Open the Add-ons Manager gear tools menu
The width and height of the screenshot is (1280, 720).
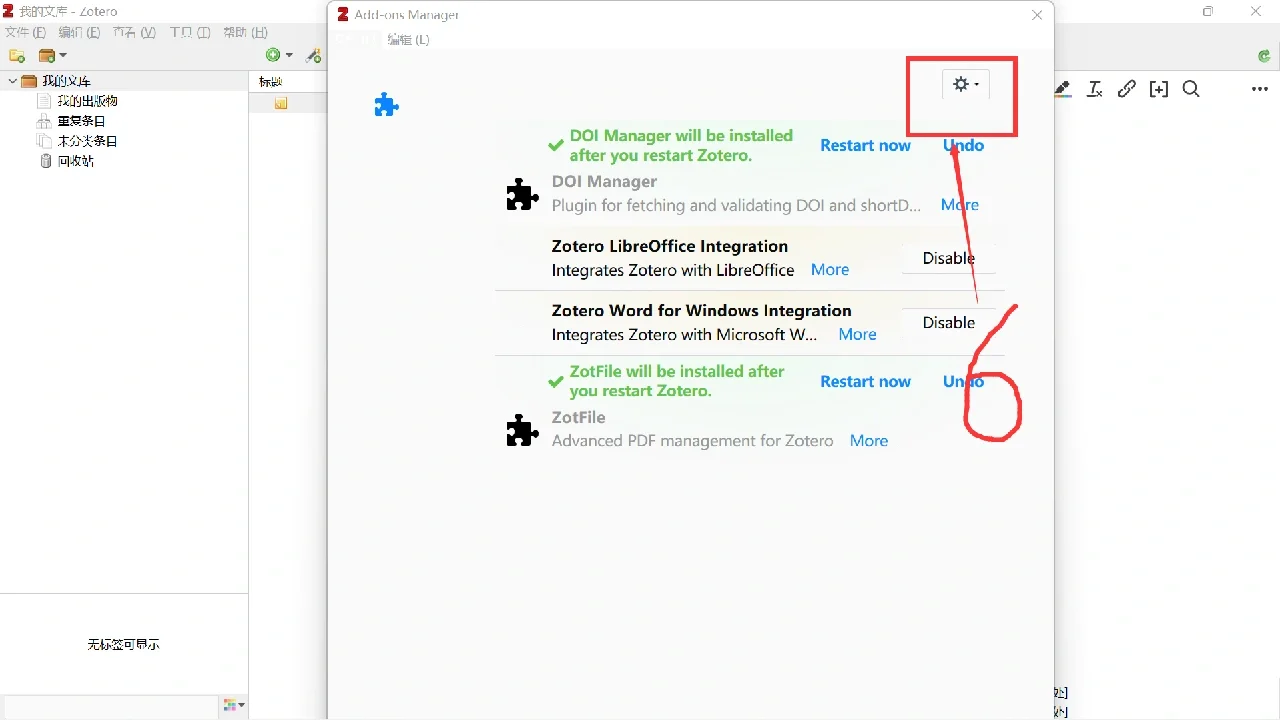966,85
